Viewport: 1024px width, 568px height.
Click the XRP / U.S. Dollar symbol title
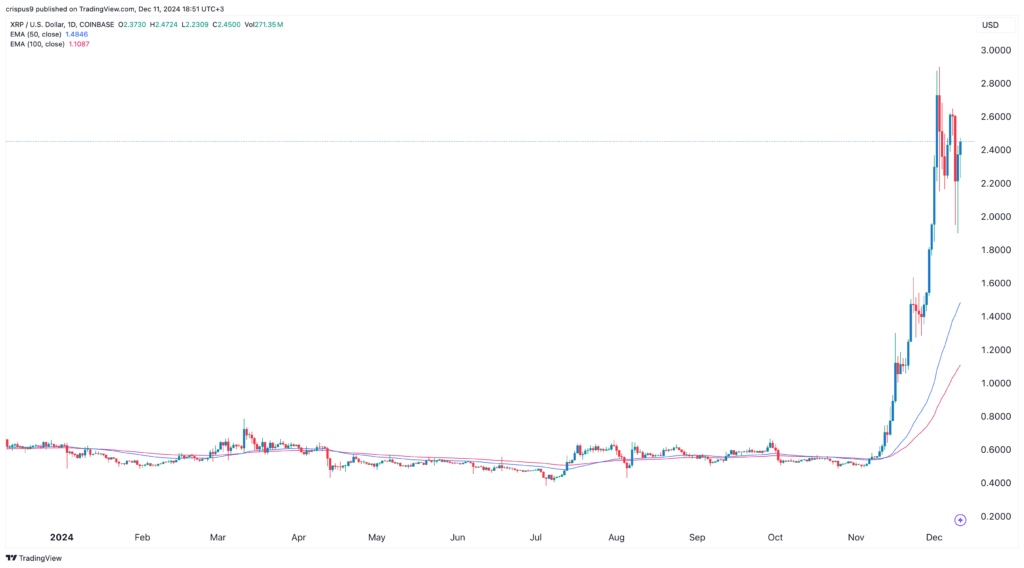tap(62, 25)
